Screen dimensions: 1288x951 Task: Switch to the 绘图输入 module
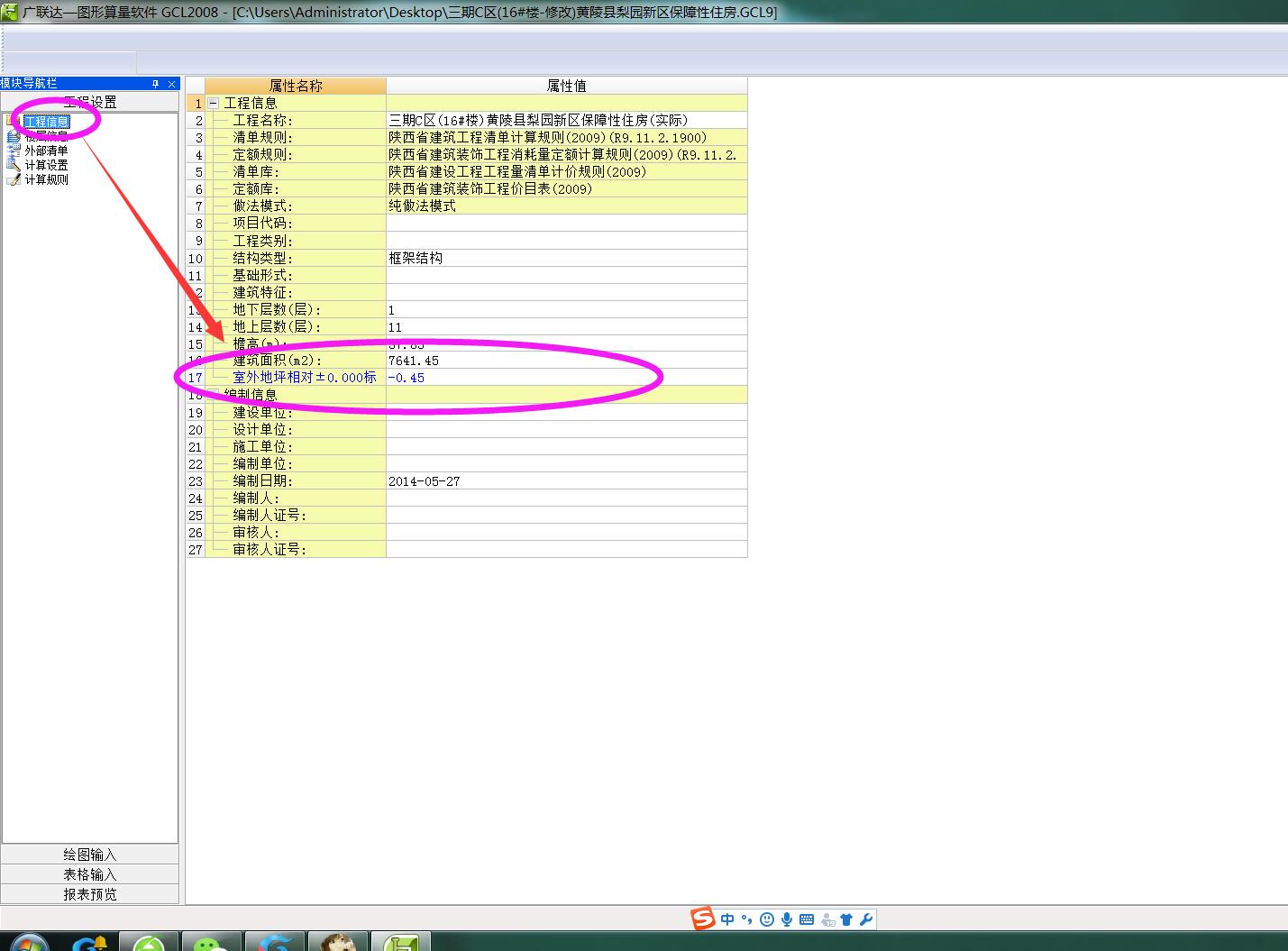click(x=90, y=855)
